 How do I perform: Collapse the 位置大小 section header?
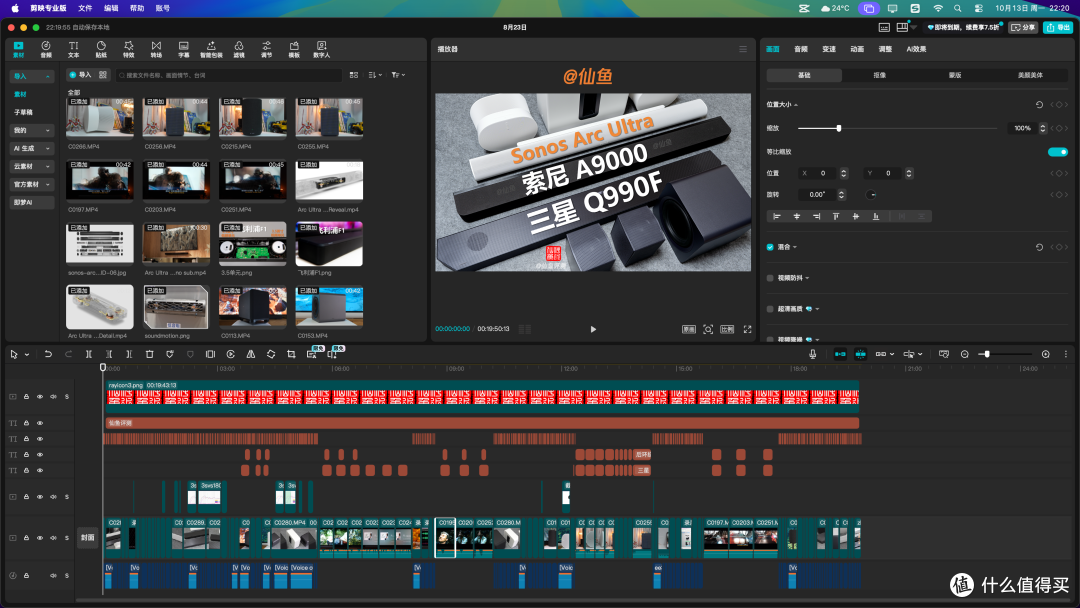[782, 105]
